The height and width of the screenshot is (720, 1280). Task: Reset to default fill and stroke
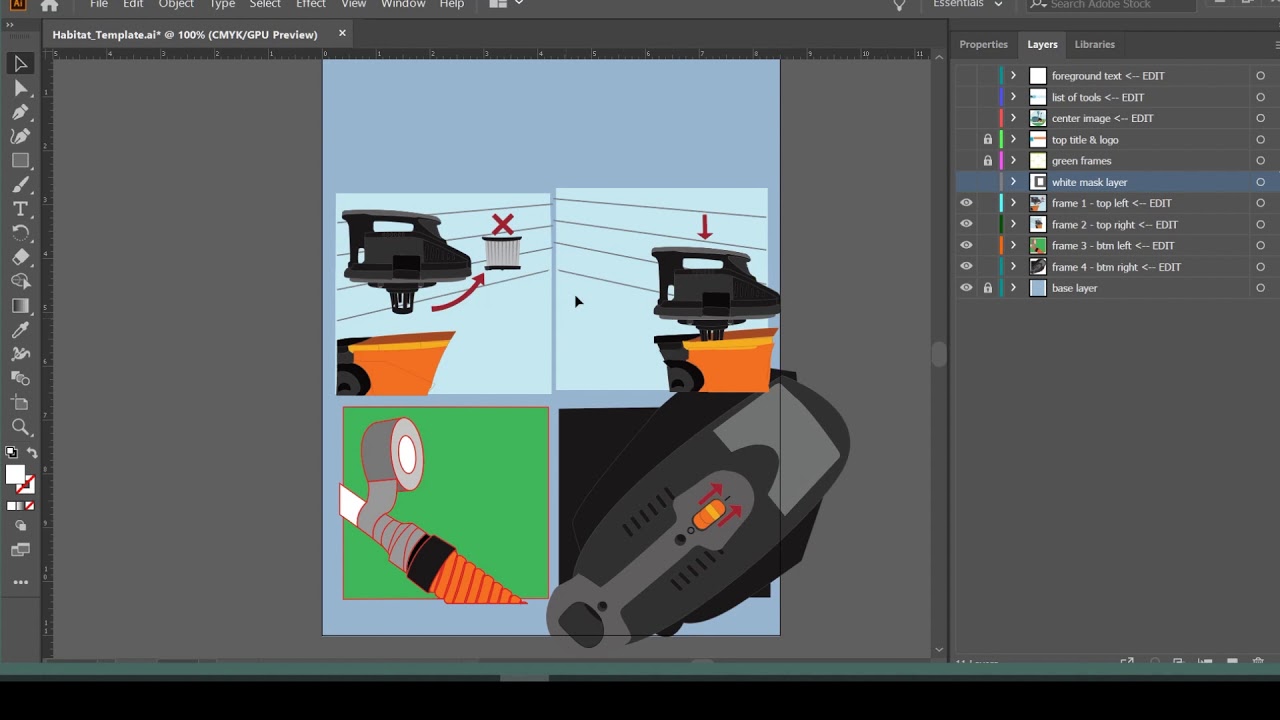[x=11, y=453]
